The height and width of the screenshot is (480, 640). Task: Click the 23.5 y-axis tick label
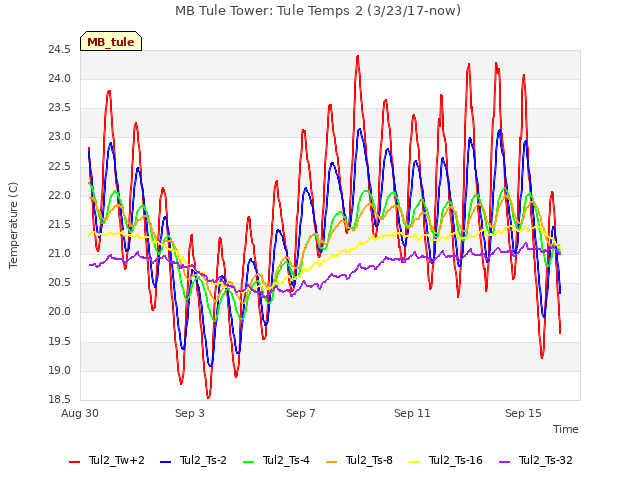60,108
